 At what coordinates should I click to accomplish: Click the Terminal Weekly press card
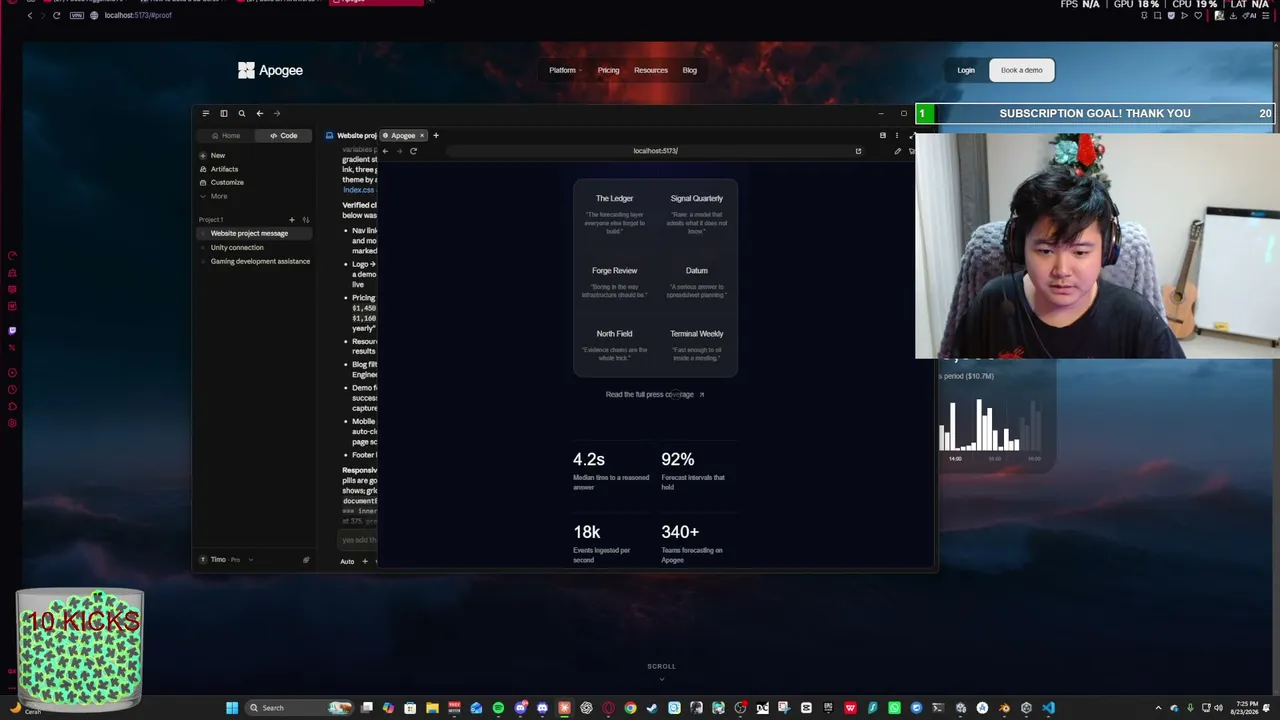pyautogui.click(x=696, y=345)
